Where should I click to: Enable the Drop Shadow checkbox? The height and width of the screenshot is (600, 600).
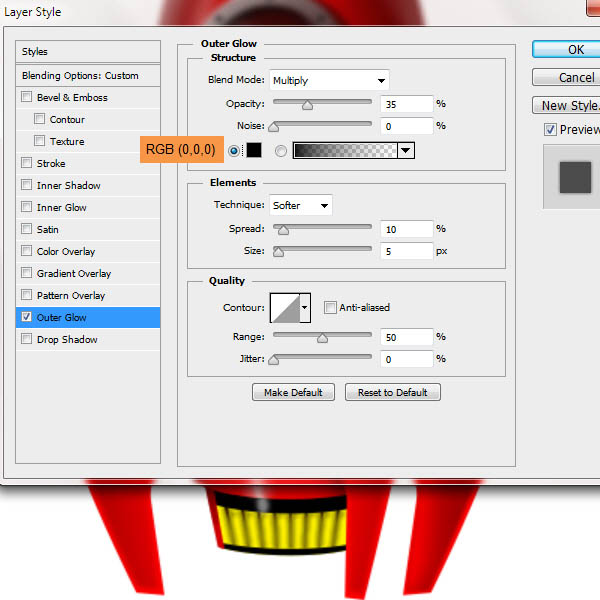point(26,340)
